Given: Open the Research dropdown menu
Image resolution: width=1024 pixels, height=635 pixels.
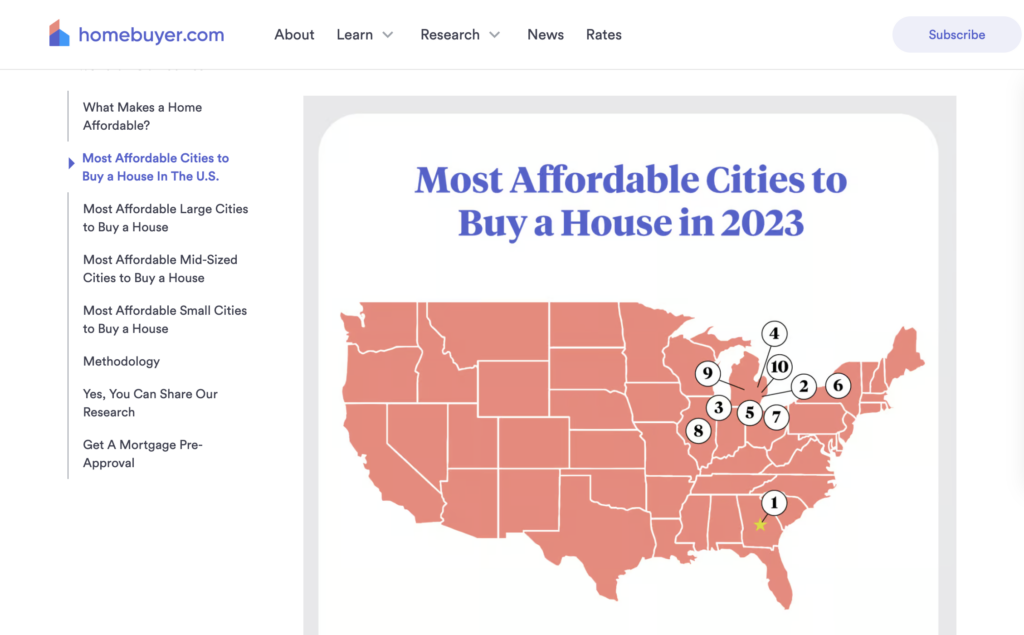Looking at the screenshot, I should pyautogui.click(x=460, y=34).
